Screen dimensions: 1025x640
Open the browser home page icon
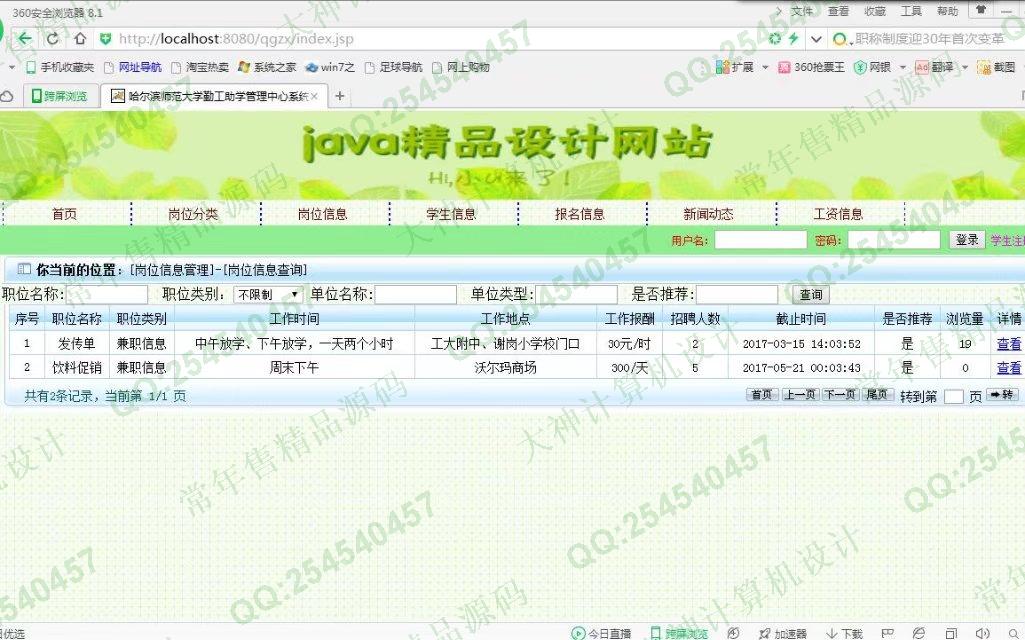pos(80,39)
